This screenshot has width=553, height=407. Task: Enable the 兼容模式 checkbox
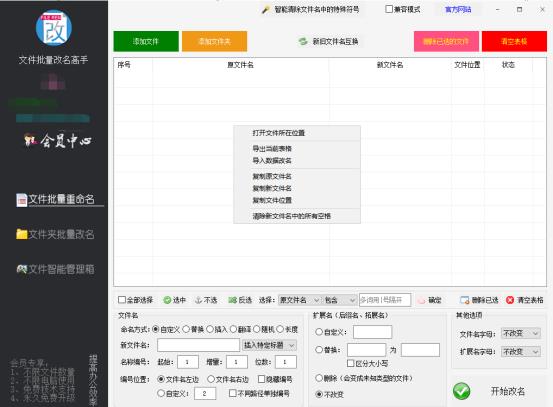(x=389, y=9)
